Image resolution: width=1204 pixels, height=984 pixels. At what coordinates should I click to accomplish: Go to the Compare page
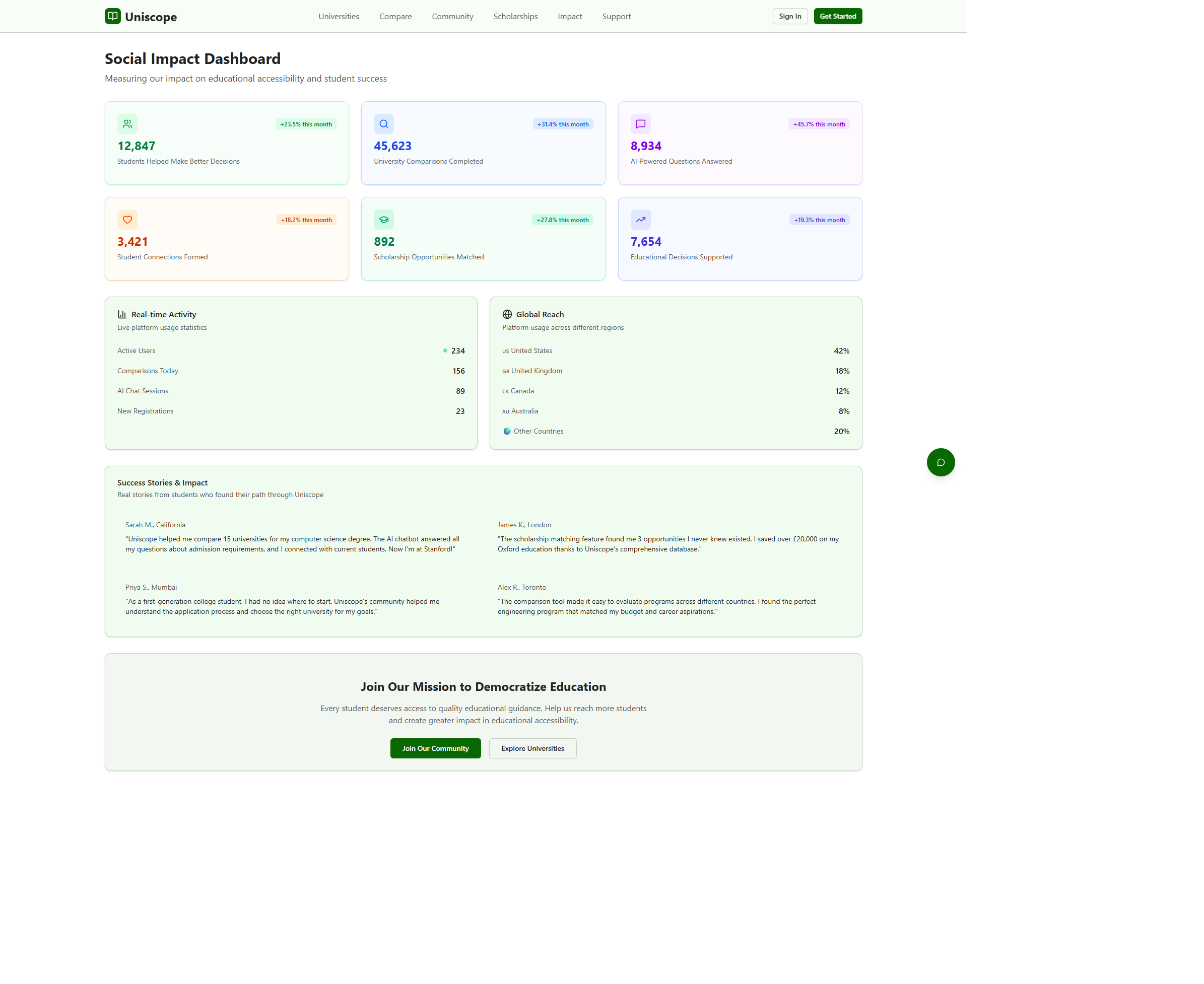click(x=395, y=17)
